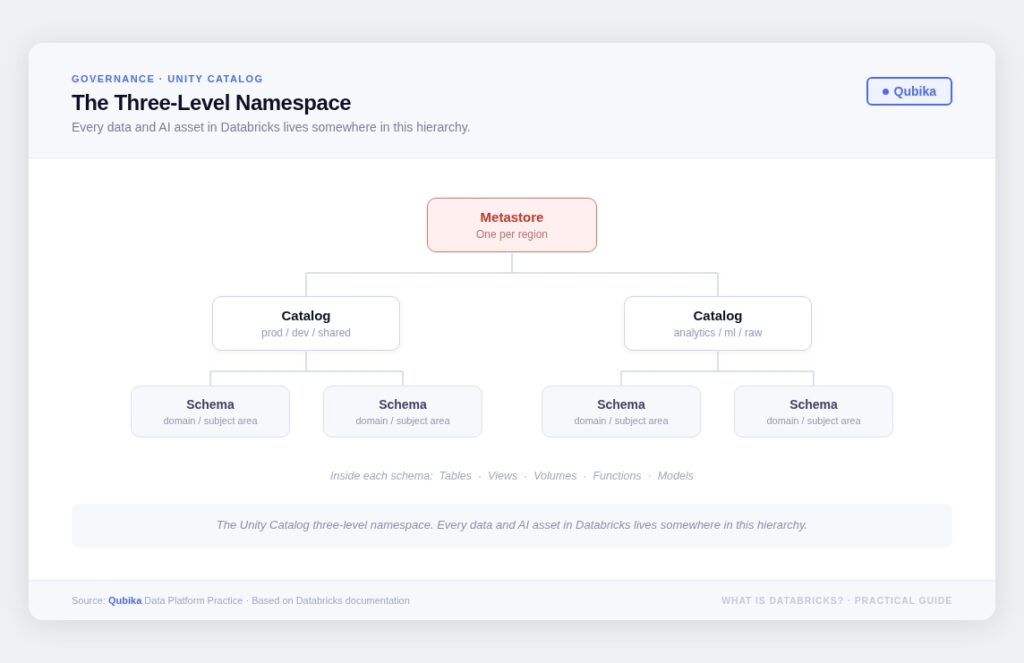Click the word Views in the schema contents
1024x663 pixels.
pyautogui.click(x=502, y=476)
